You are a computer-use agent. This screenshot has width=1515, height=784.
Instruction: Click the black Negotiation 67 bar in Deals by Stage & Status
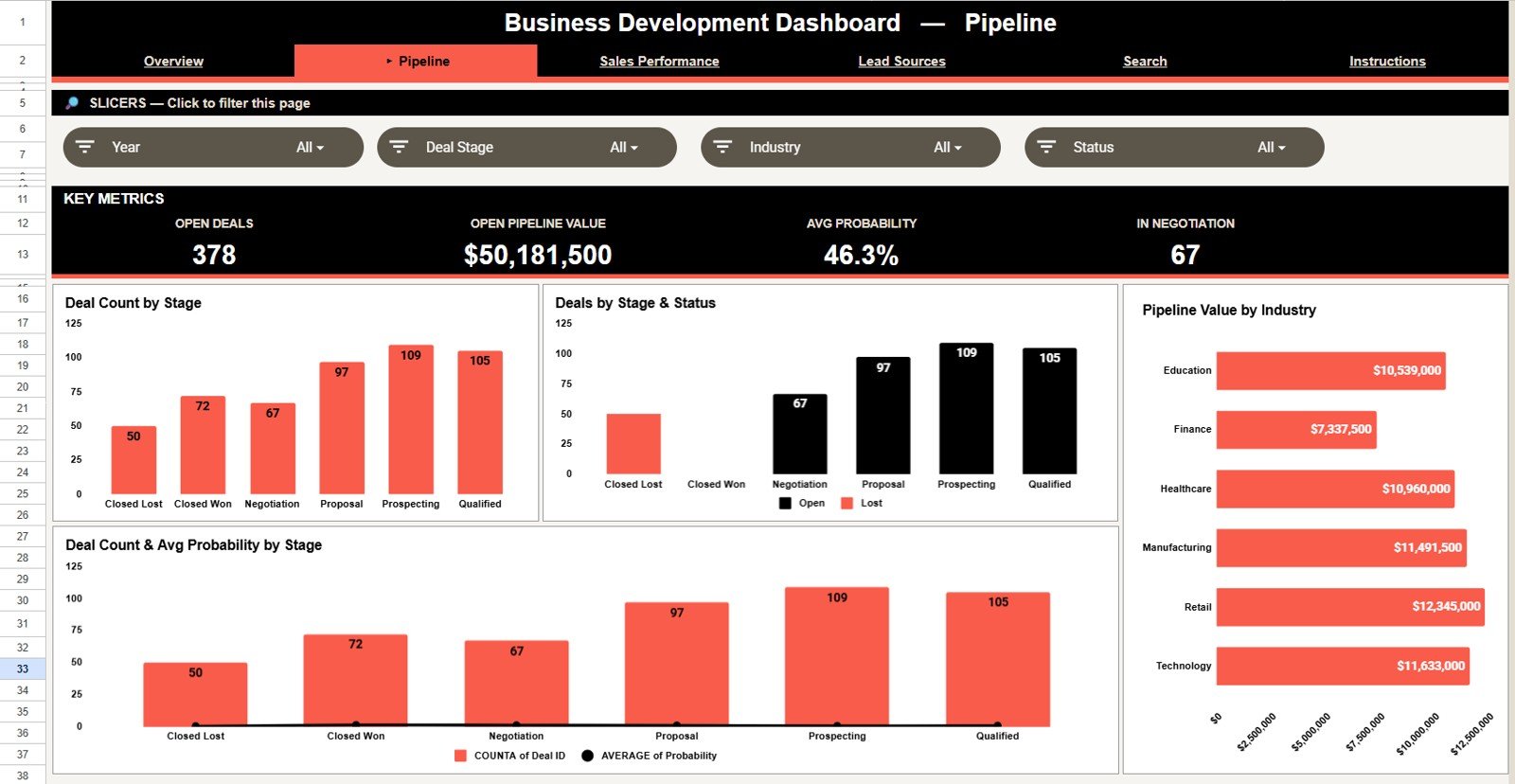800,434
